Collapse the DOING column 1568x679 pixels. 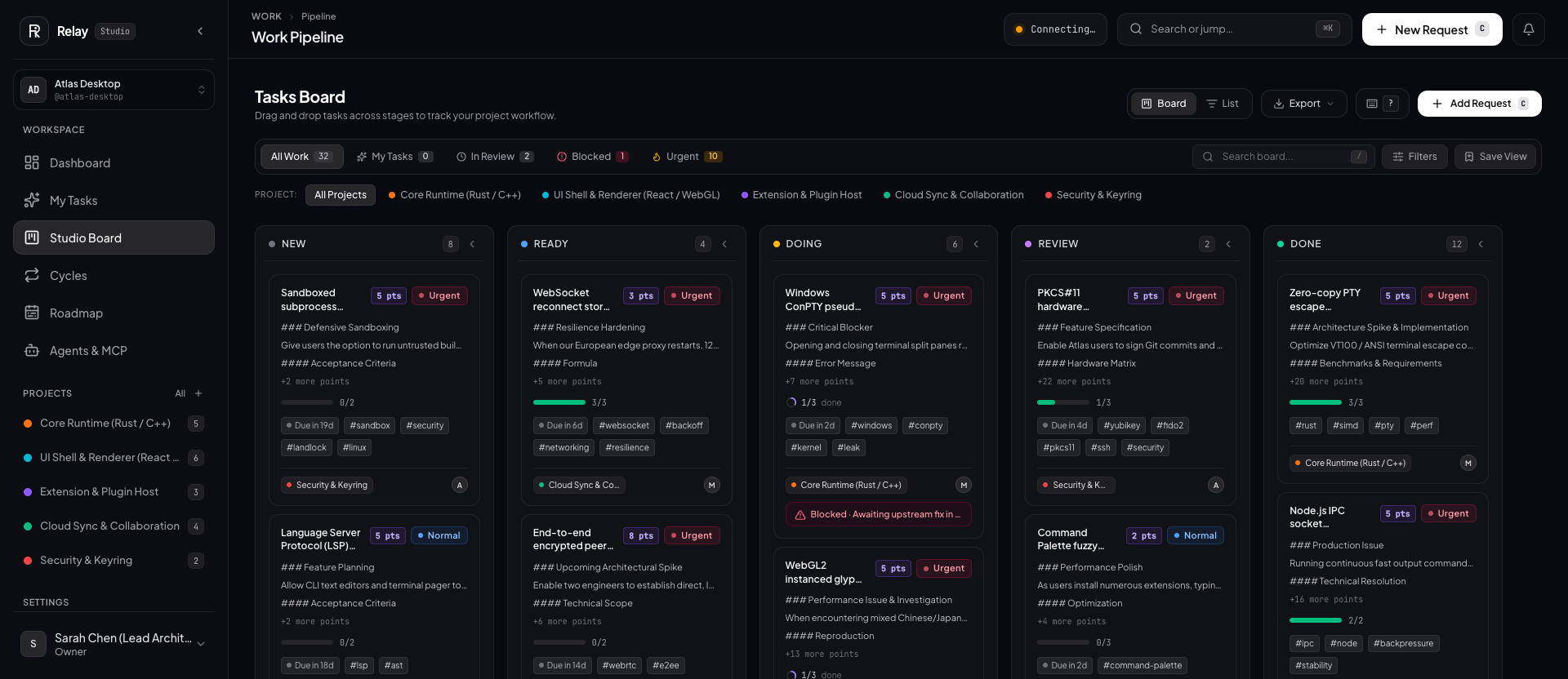tap(976, 244)
